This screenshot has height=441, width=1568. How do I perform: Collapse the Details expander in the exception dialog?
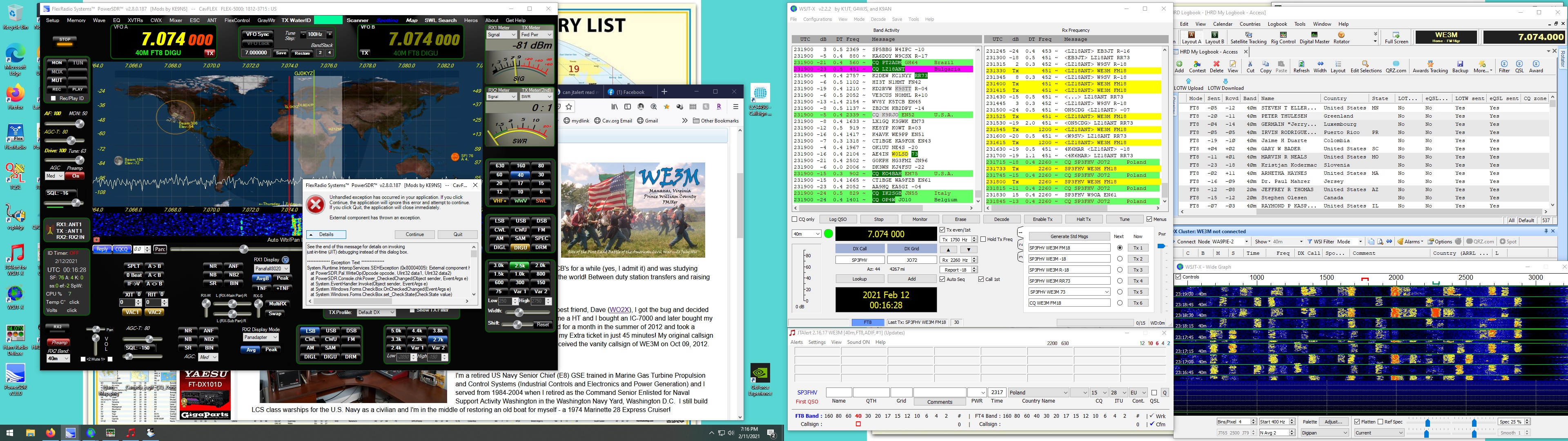click(326, 234)
